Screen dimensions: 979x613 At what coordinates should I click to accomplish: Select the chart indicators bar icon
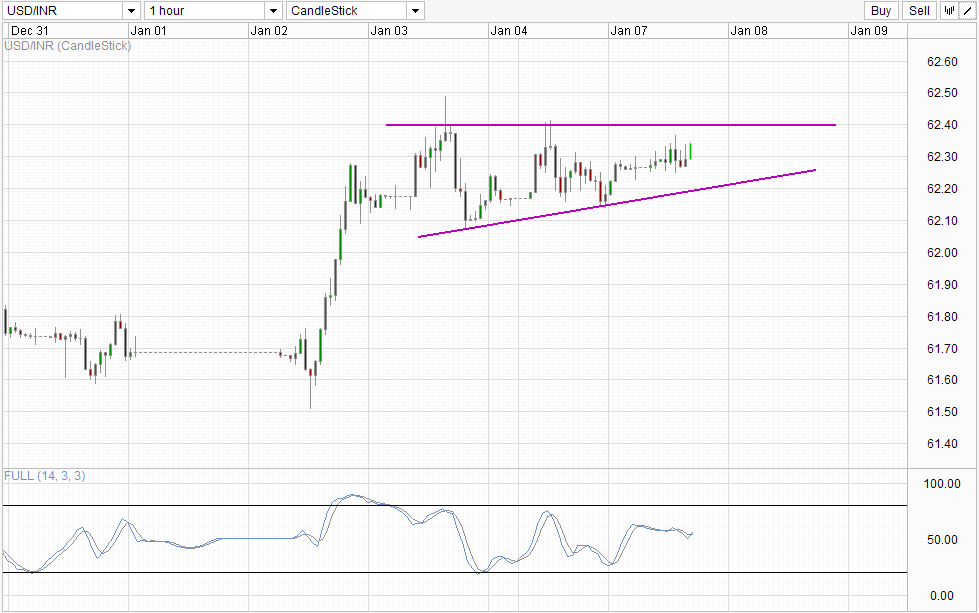click(x=949, y=11)
